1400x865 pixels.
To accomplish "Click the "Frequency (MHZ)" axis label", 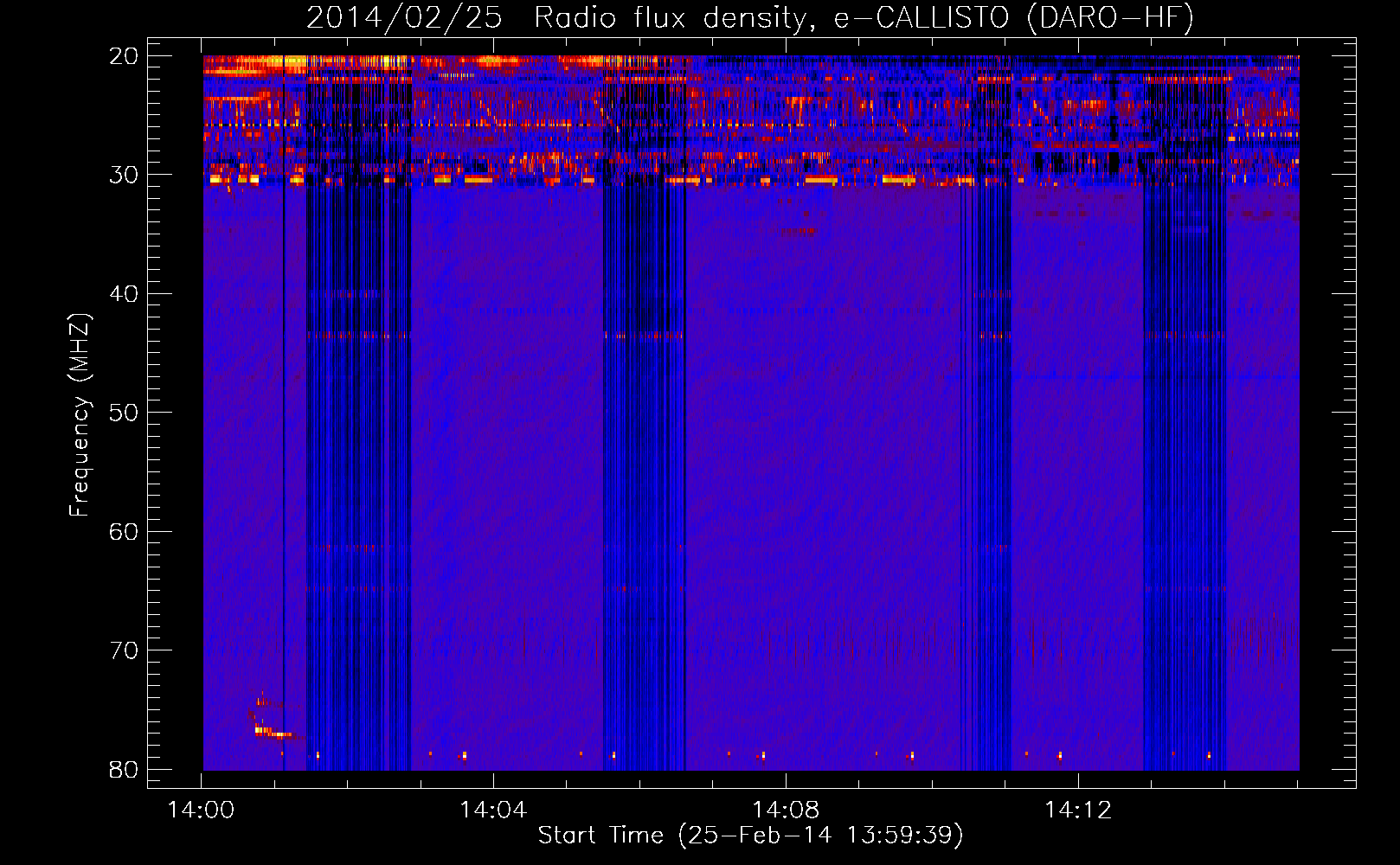I will 79,414.
